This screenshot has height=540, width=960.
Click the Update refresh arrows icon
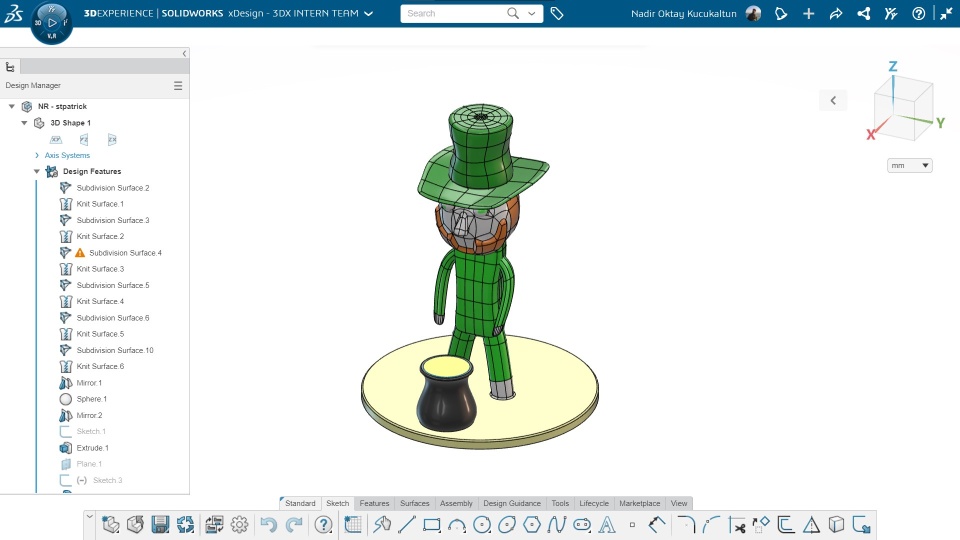(x=186, y=525)
